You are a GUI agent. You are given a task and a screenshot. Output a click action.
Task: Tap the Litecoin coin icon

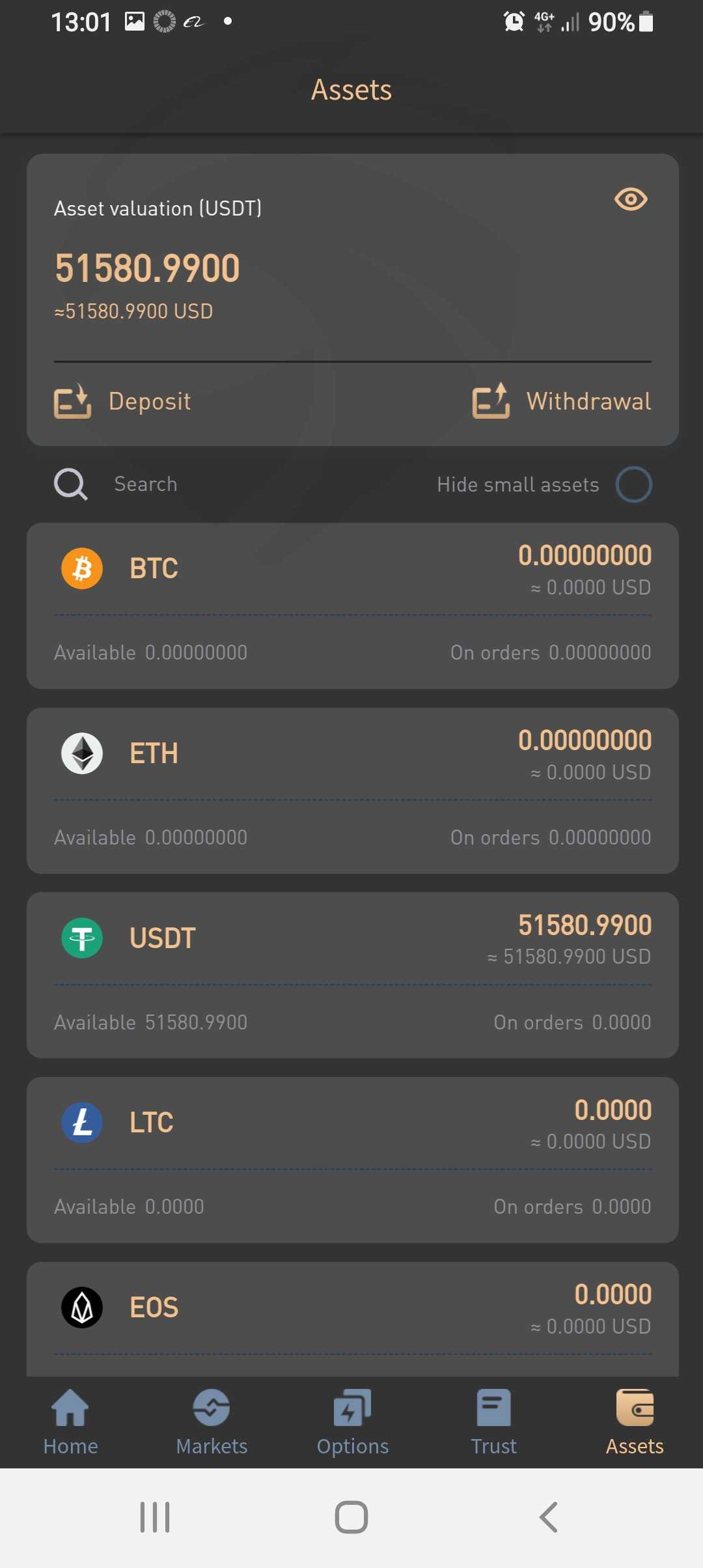coord(82,1123)
